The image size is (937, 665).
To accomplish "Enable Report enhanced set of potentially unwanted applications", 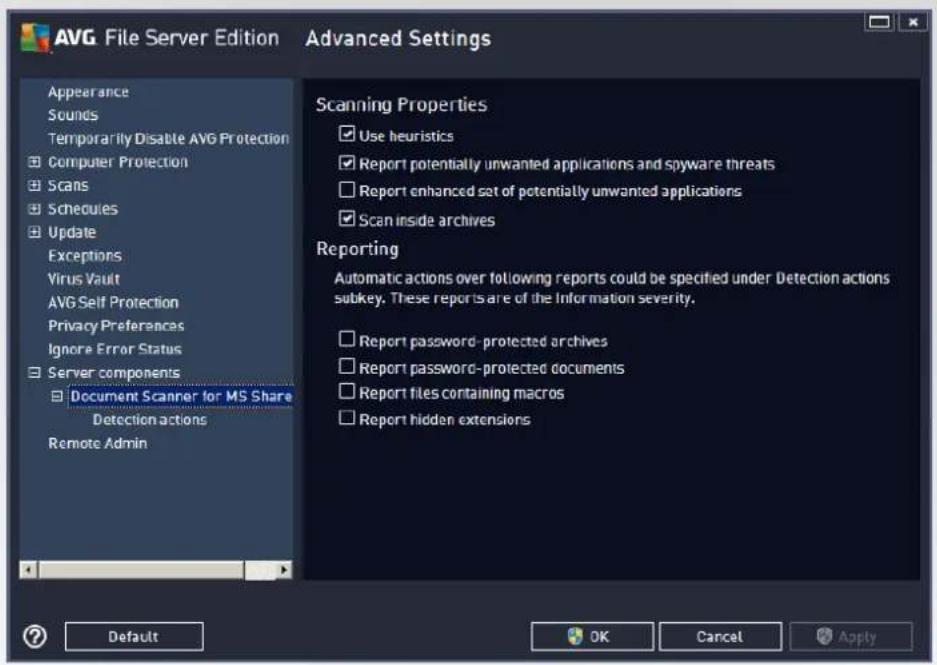I will tap(347, 190).
